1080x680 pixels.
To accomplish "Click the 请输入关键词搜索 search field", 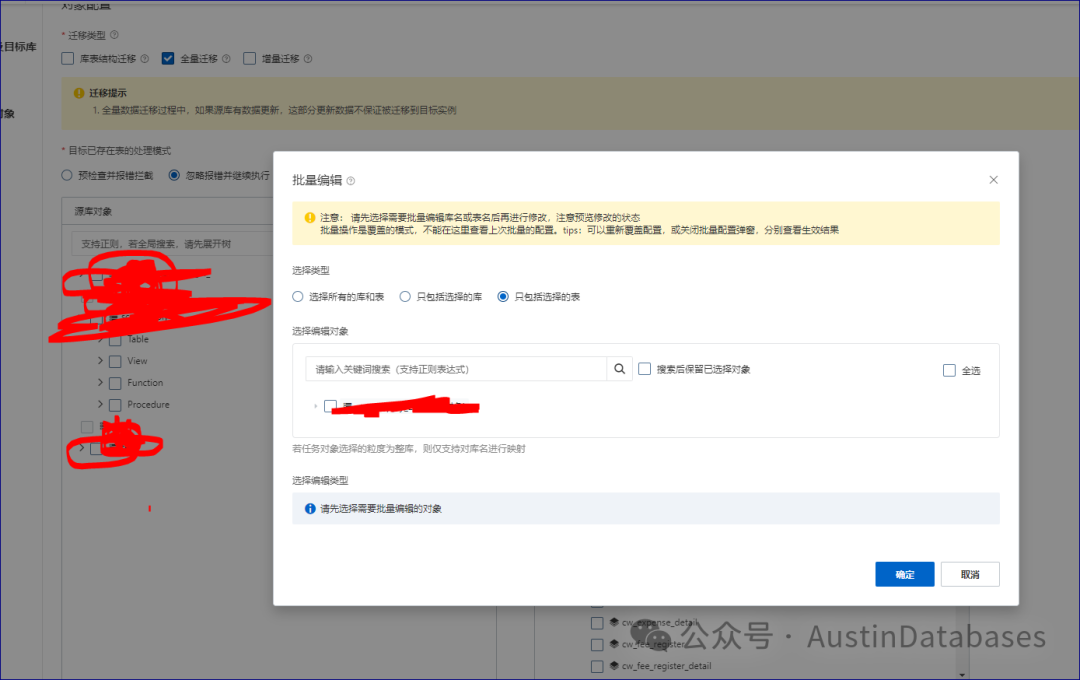I will 456,369.
